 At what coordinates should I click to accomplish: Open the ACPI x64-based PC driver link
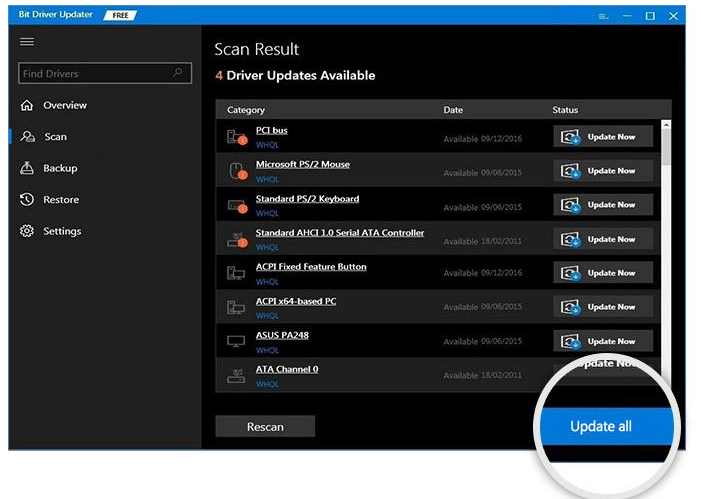[296, 301]
